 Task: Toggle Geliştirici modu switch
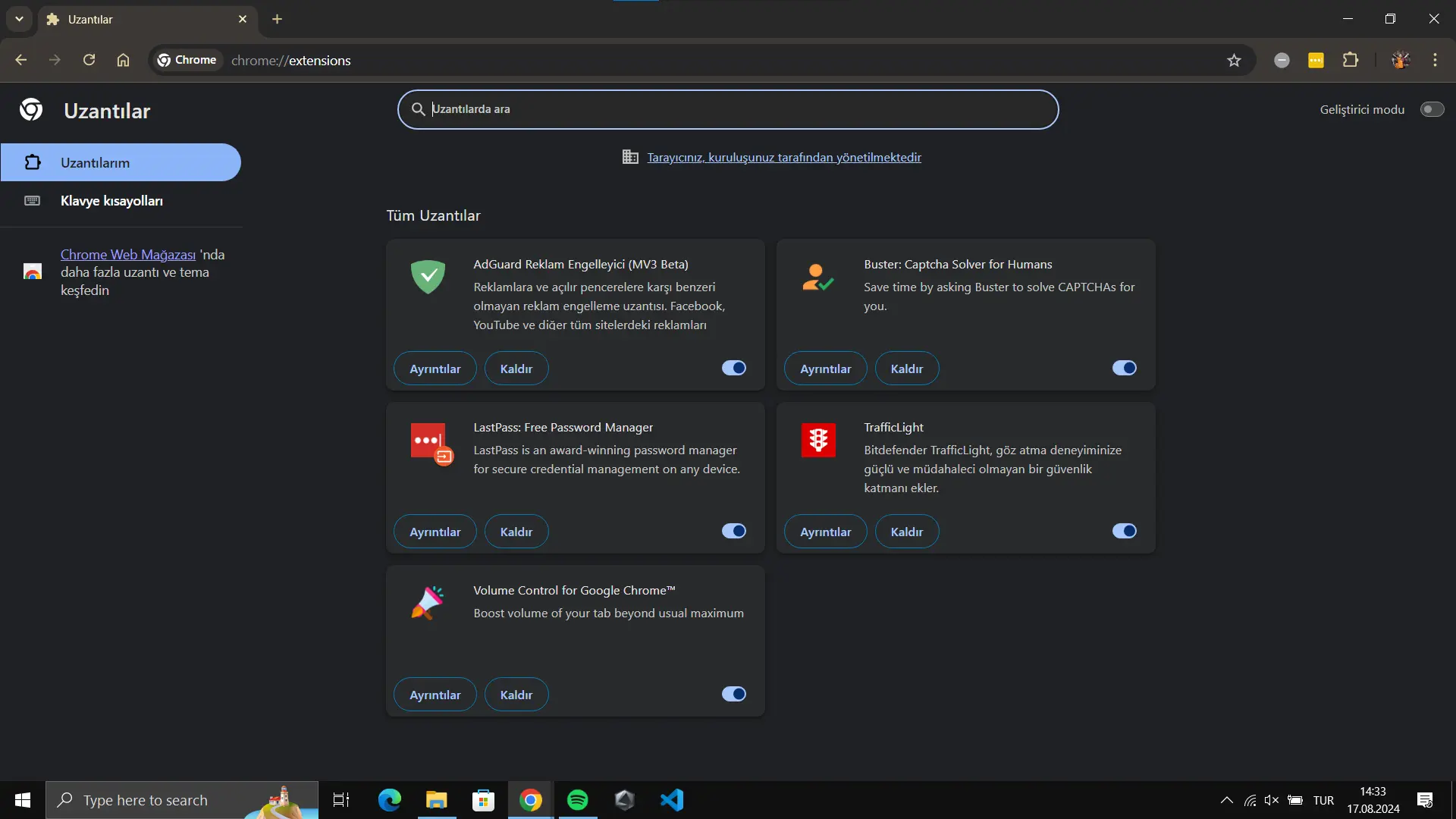[x=1432, y=109]
